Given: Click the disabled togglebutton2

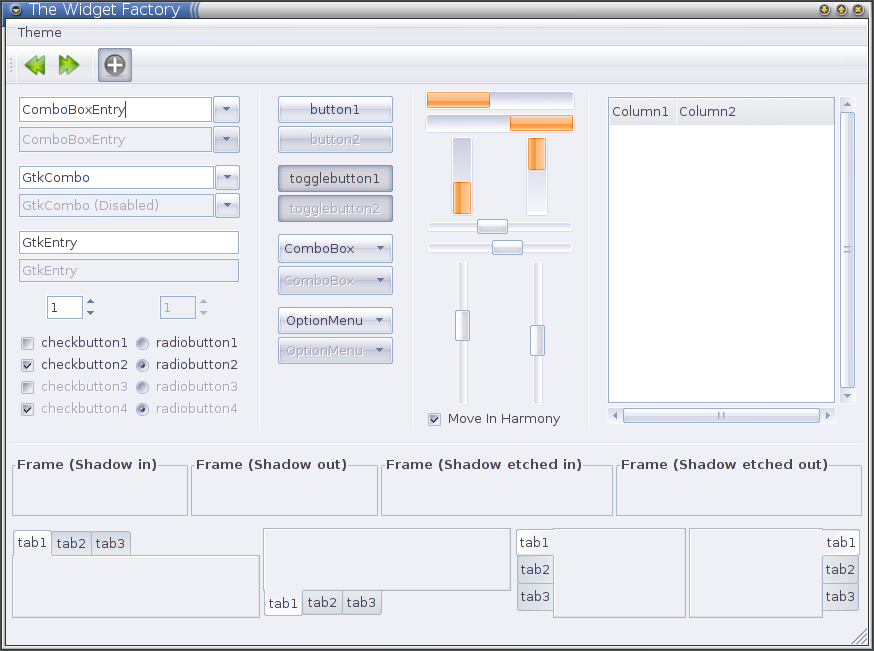Looking at the screenshot, I should [335, 208].
